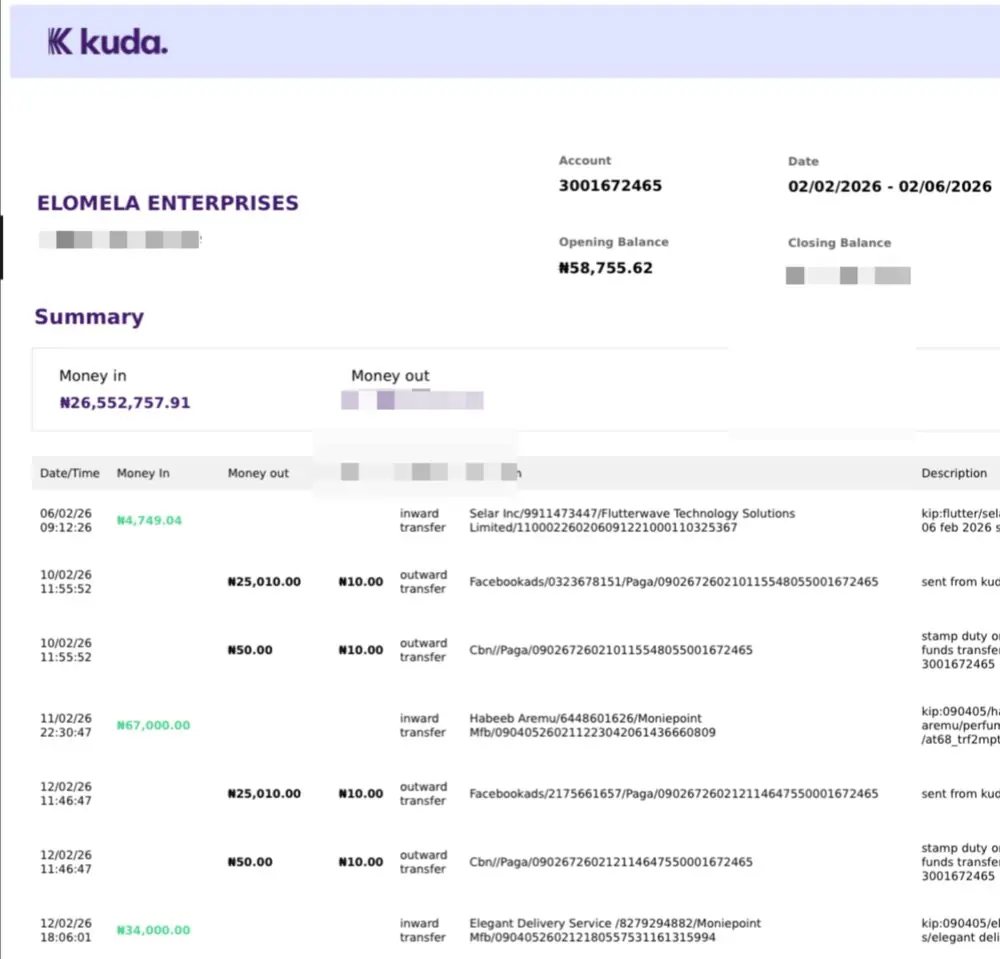Click the Facebookads/0323678151 Paga recipient
The width and height of the screenshot is (1000, 959).
[x=673, y=582]
